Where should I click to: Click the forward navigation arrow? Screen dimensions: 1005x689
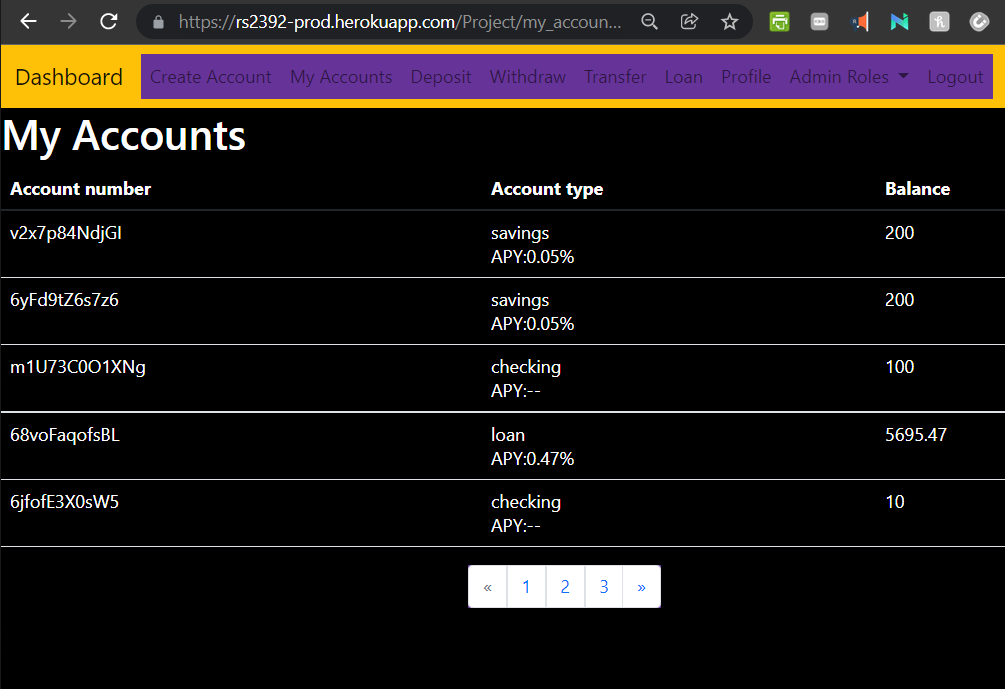66,21
